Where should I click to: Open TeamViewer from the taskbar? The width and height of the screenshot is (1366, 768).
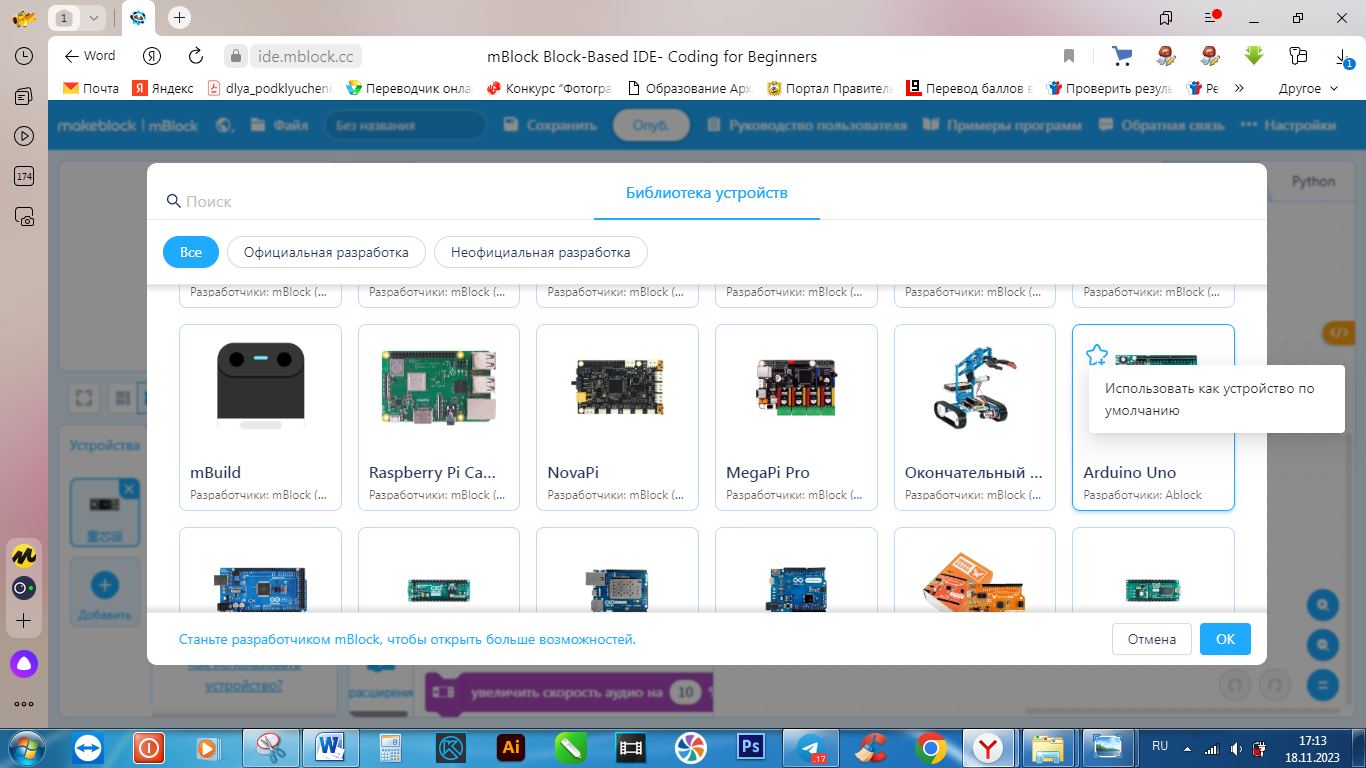(88, 747)
